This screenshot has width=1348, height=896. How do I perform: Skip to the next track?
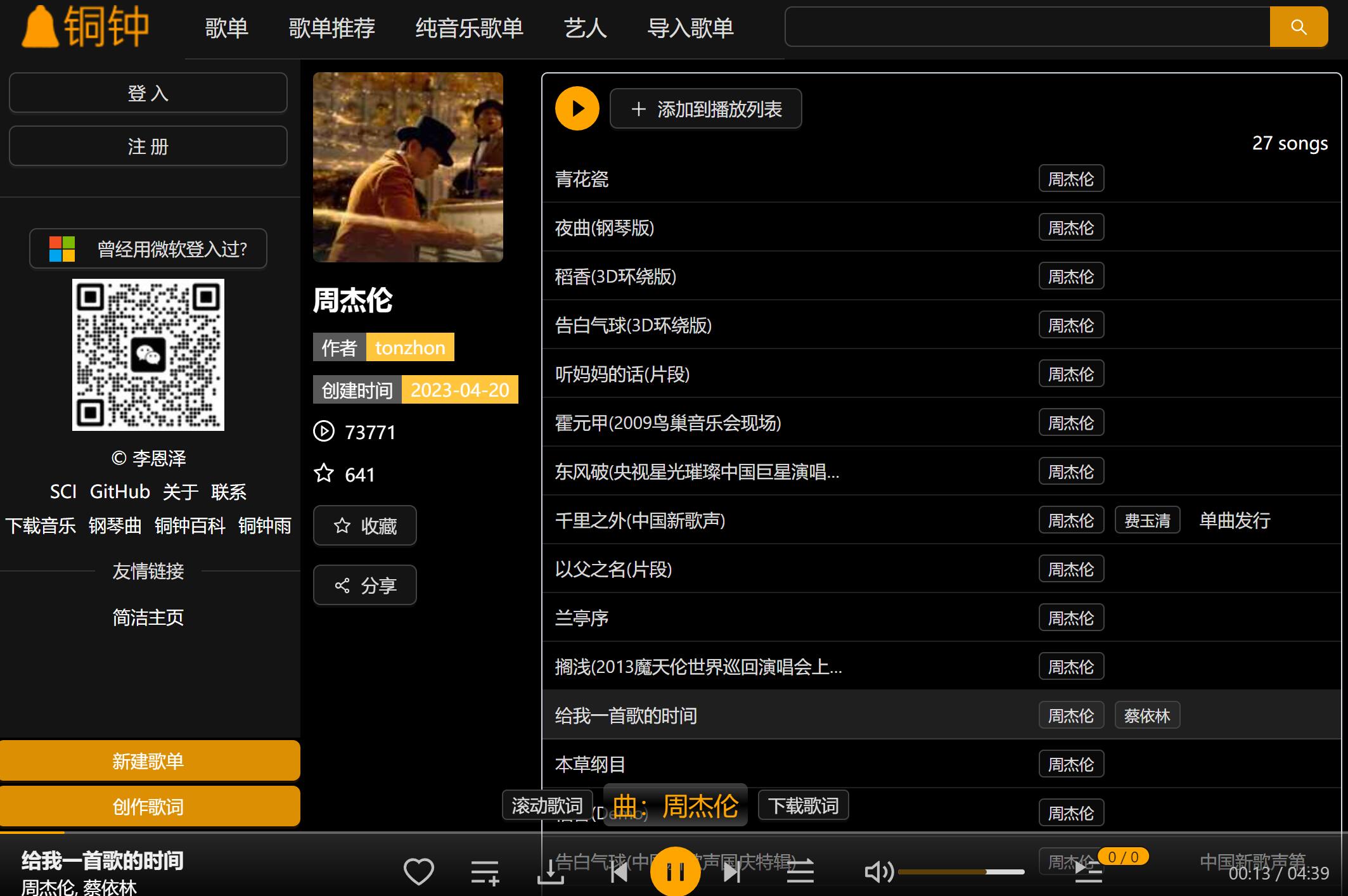pos(731,873)
